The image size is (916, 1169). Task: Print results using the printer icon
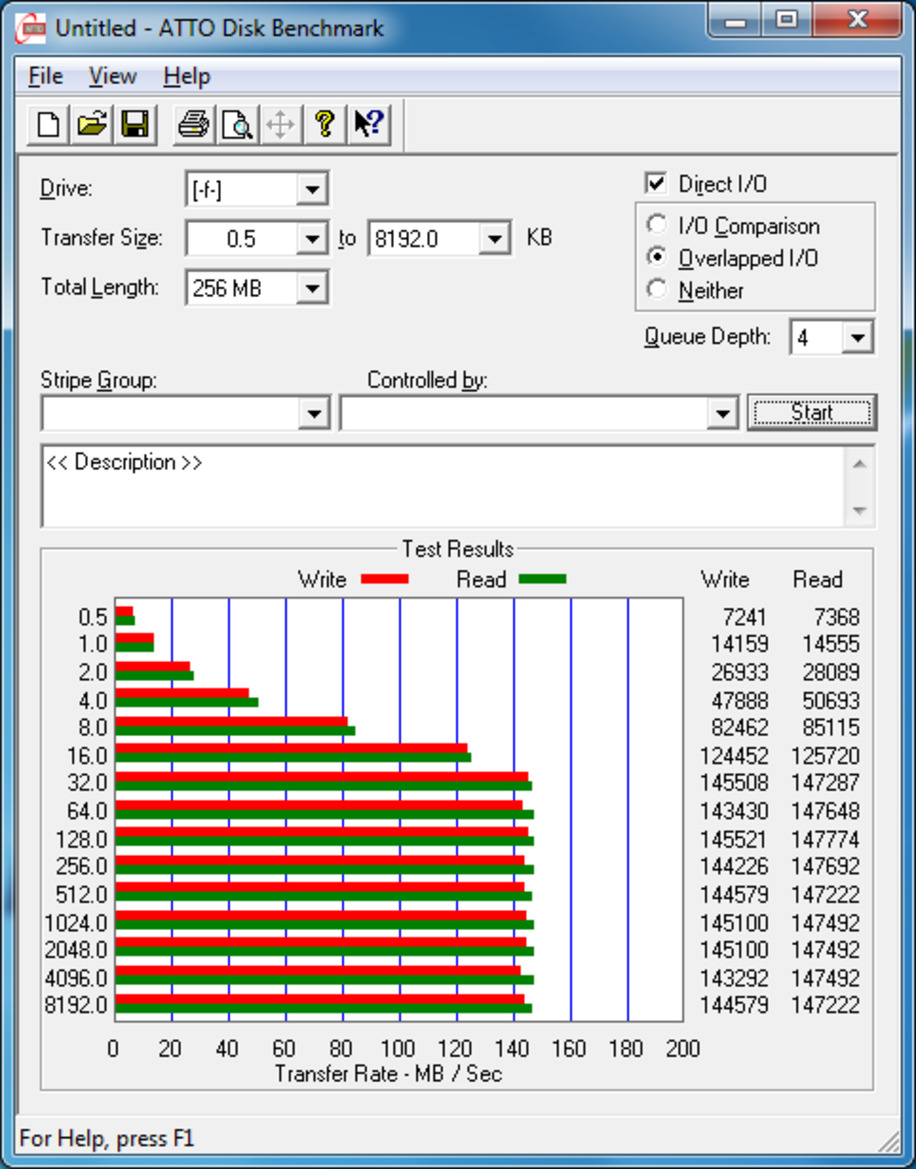click(x=194, y=124)
